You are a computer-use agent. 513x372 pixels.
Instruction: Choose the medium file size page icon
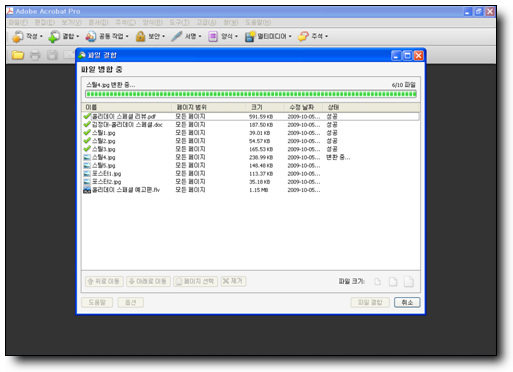point(393,282)
